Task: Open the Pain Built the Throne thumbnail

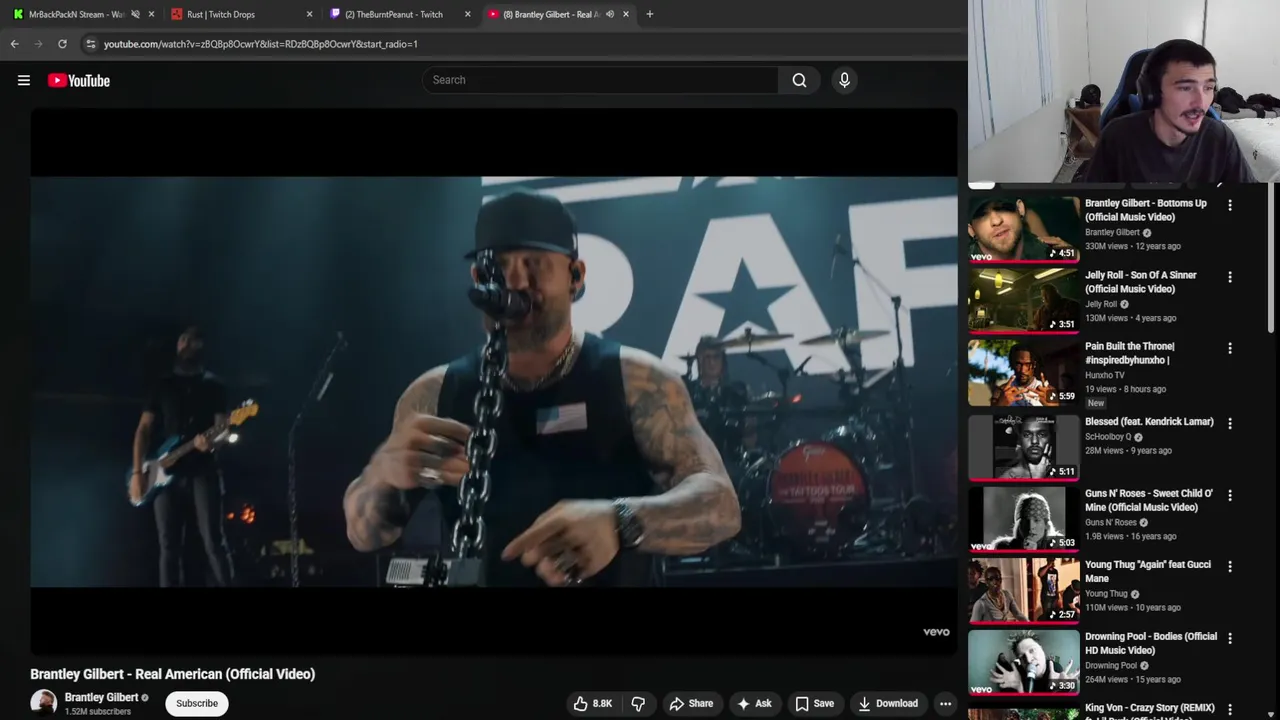Action: pos(1024,372)
